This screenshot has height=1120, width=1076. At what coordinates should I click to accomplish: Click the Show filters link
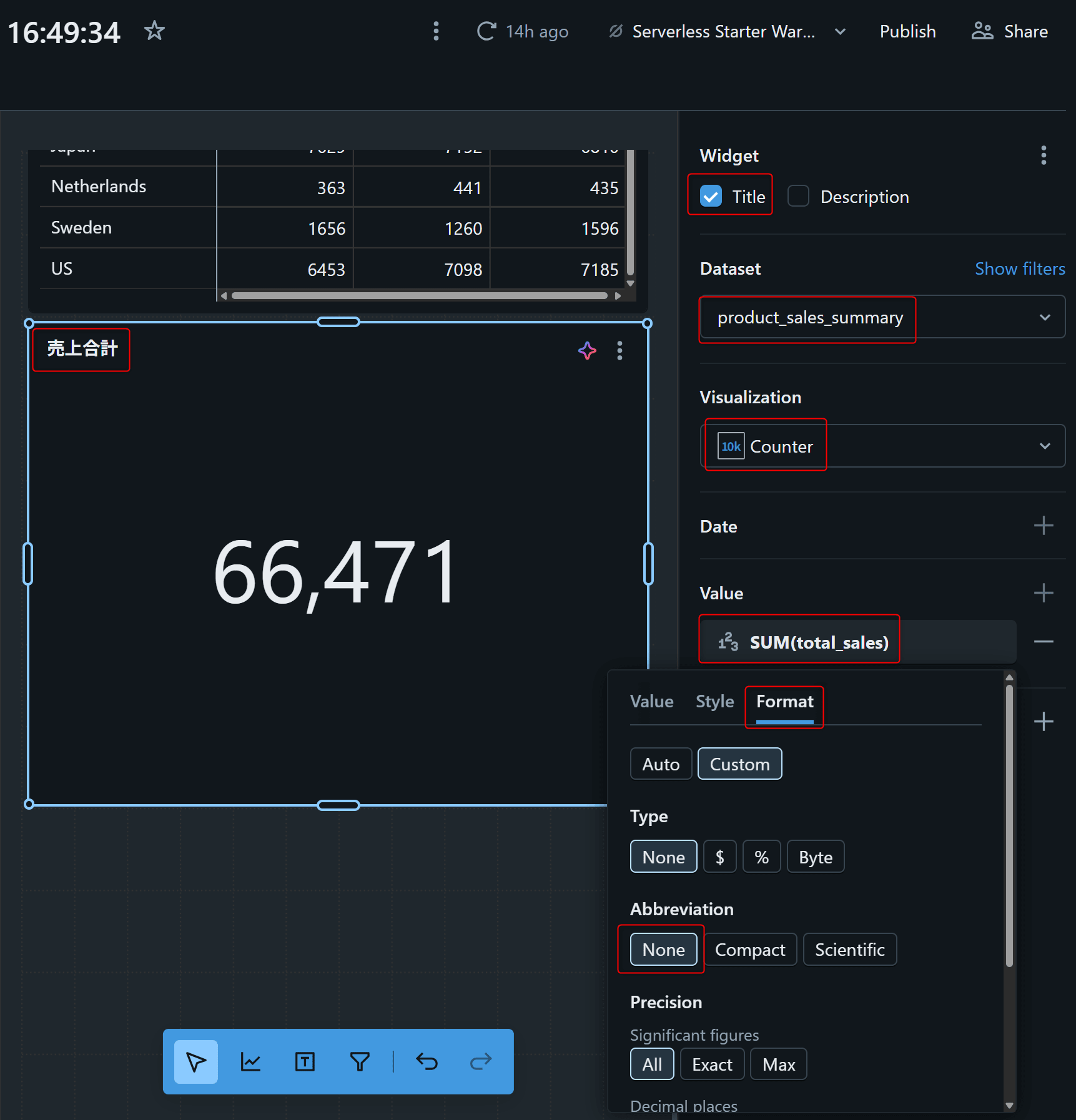click(1019, 269)
